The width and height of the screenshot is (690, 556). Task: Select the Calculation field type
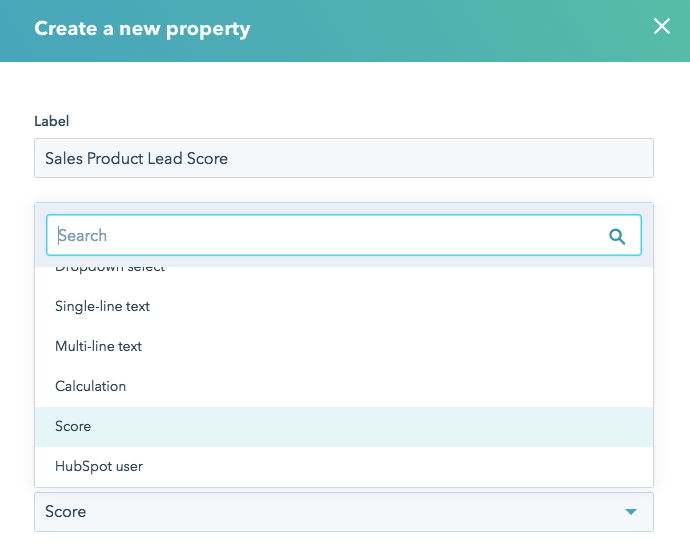[344, 387]
